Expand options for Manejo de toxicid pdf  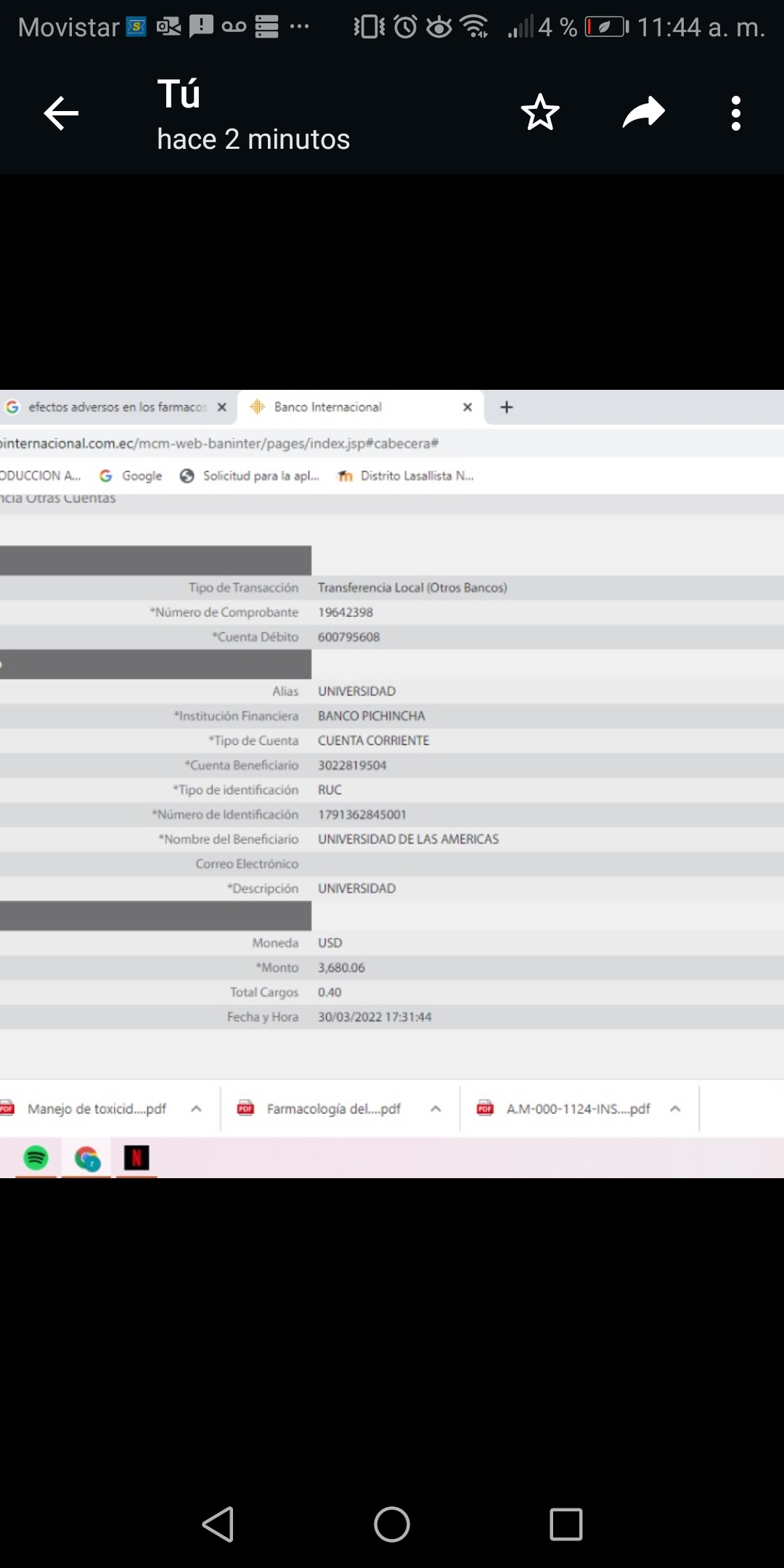pos(196,1108)
